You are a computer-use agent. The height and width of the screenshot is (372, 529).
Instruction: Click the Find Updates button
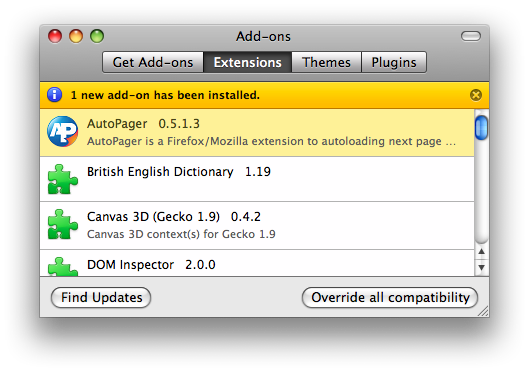click(x=101, y=297)
